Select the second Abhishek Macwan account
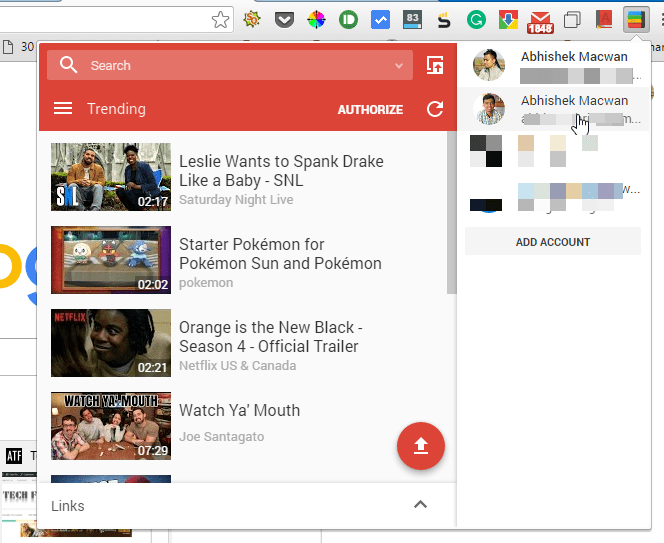 [553, 109]
